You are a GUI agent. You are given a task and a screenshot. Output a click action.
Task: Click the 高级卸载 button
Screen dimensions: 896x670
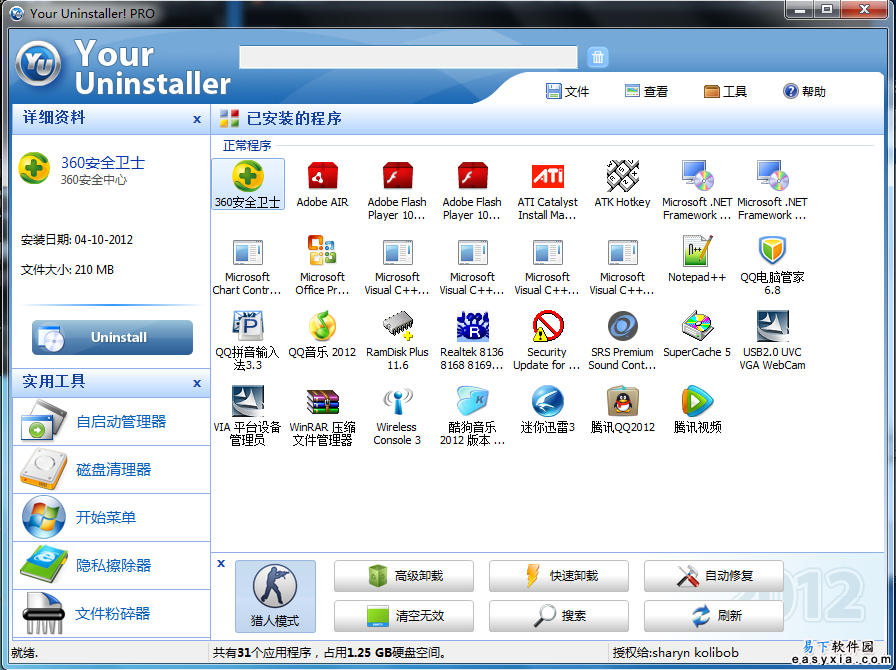404,576
